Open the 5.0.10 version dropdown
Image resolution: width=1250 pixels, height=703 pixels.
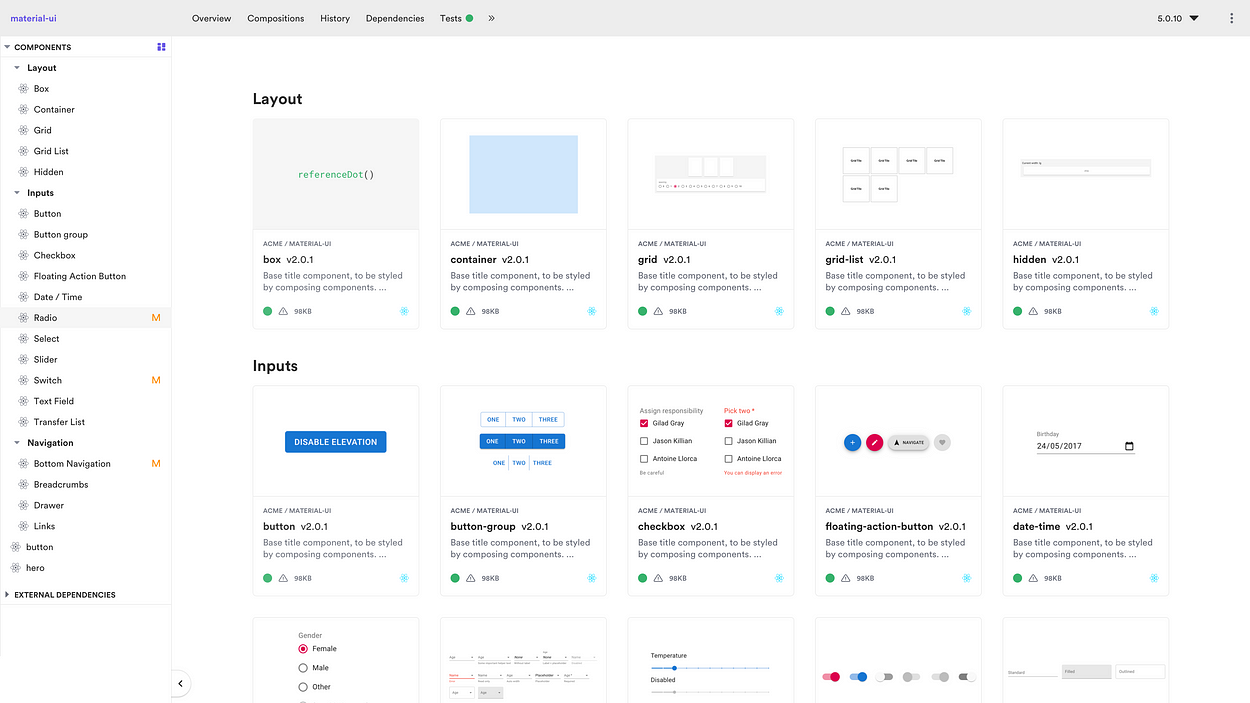coord(1178,18)
